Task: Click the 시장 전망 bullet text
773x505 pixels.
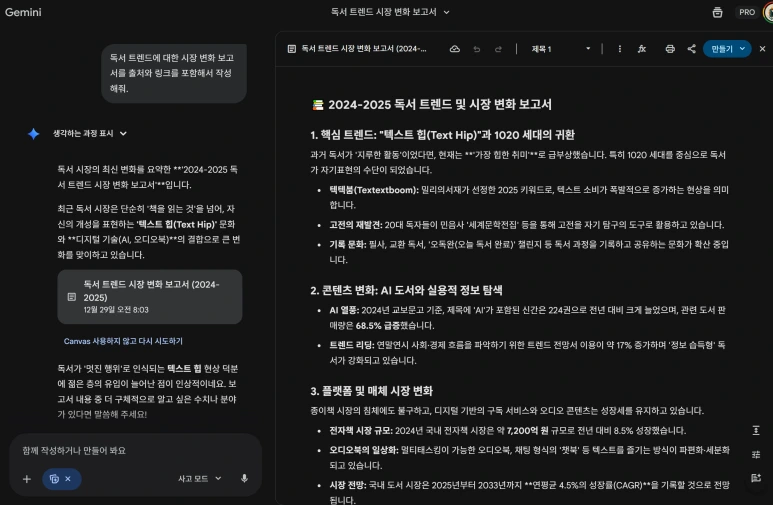Action: tap(529, 493)
